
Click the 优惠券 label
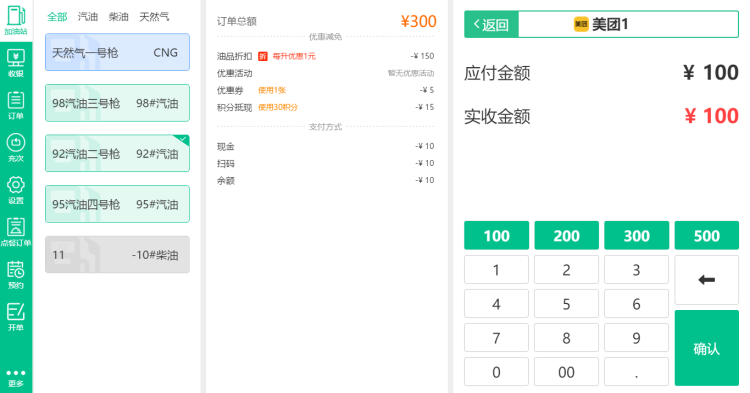click(230, 90)
